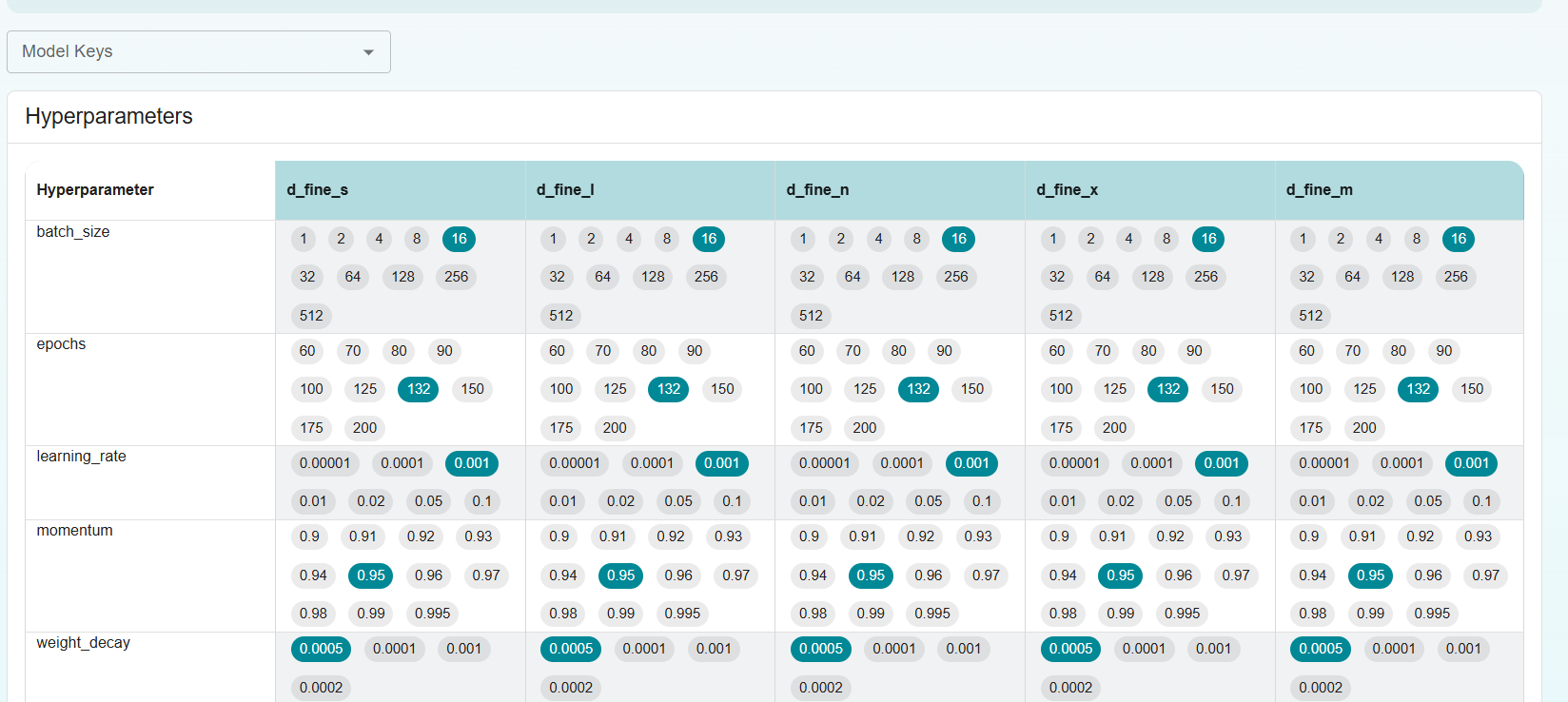The height and width of the screenshot is (702, 1568).
Task: Select batch_size 128 in d_fine_m column
Action: tap(1402, 277)
